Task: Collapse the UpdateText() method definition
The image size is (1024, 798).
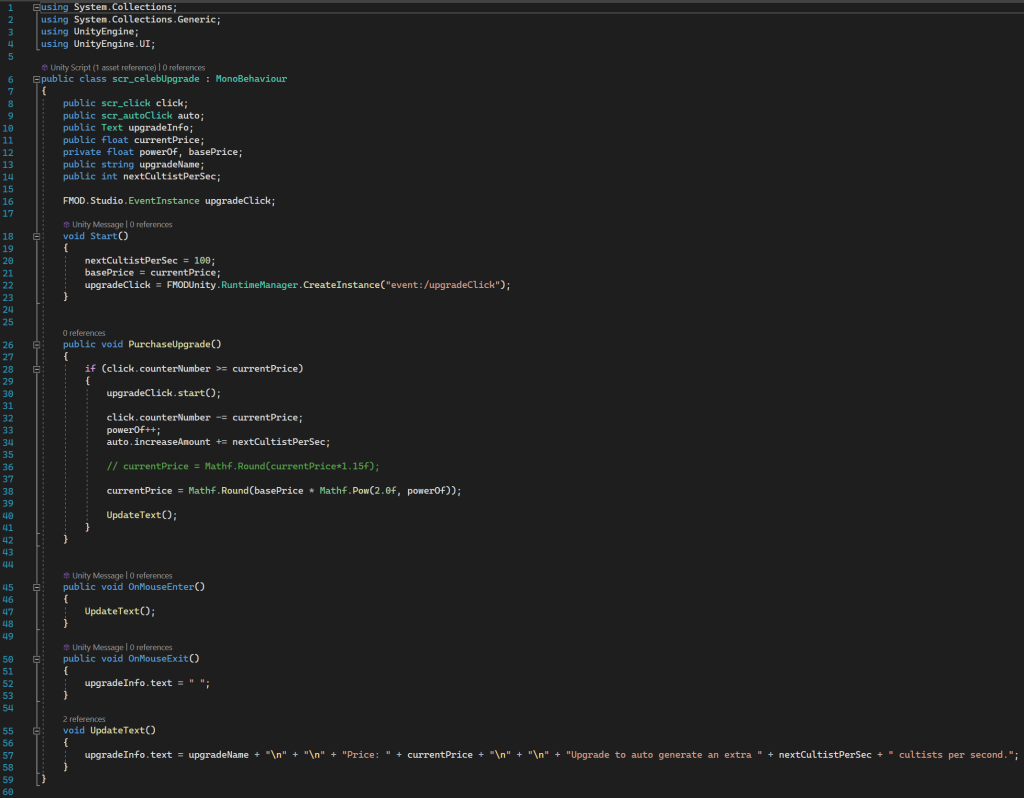Action: (37, 731)
